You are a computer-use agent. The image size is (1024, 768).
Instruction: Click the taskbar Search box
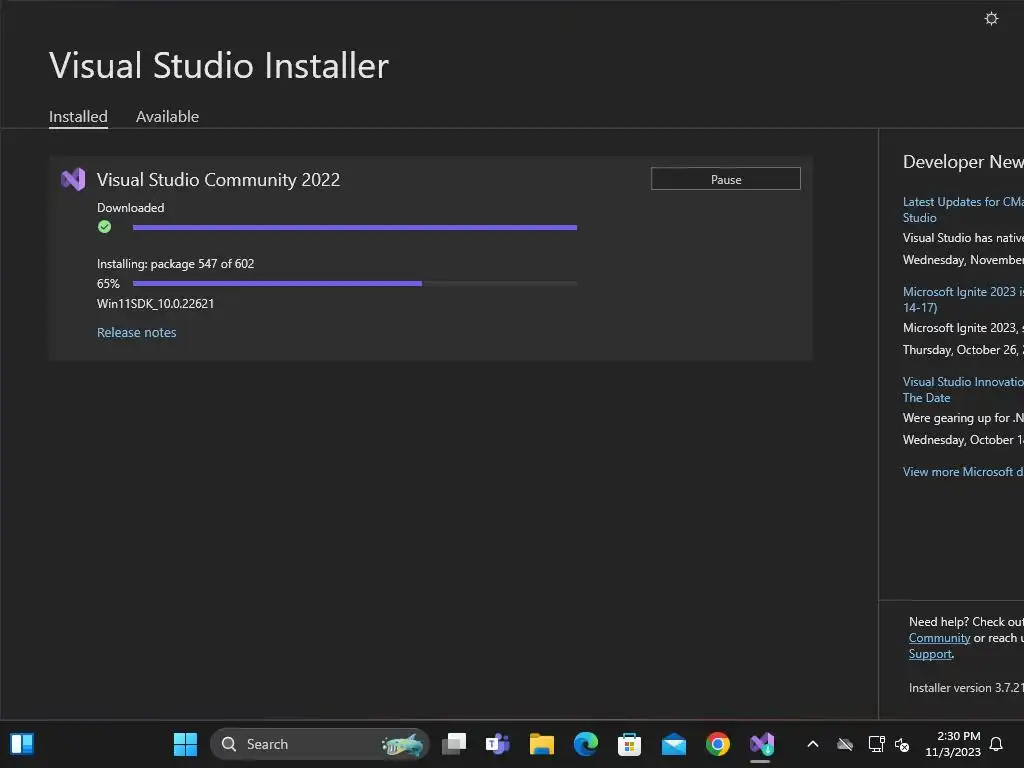pos(319,744)
